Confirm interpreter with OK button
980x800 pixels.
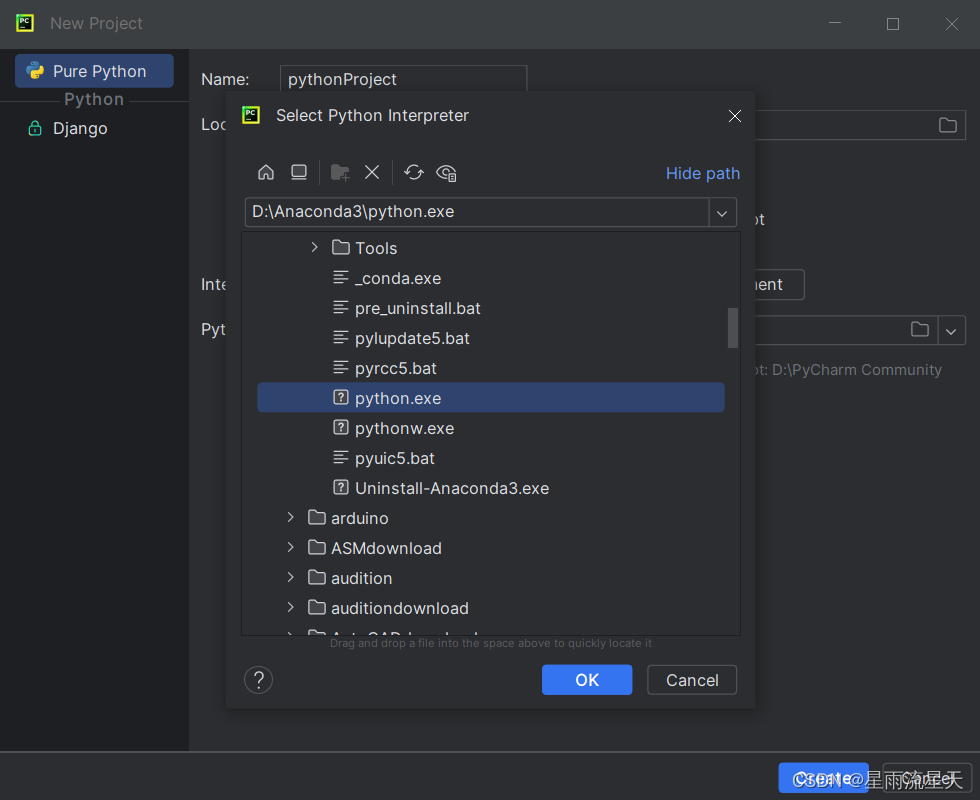[587, 680]
